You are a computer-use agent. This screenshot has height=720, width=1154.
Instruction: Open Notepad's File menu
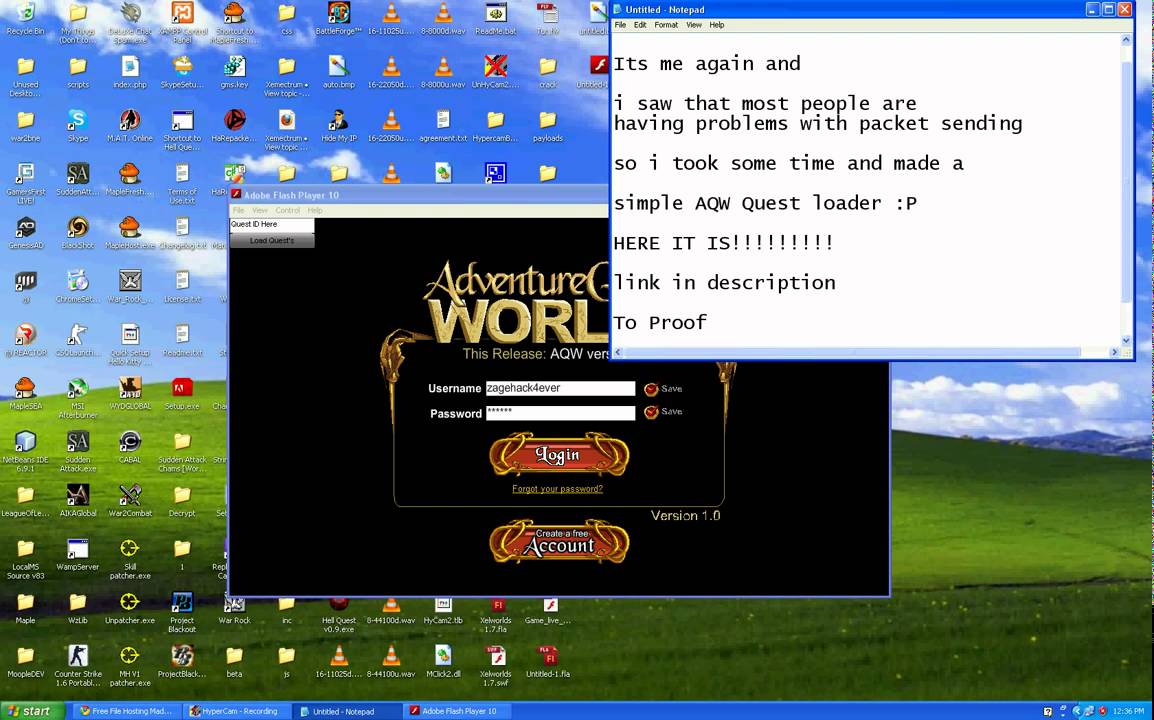[620, 25]
